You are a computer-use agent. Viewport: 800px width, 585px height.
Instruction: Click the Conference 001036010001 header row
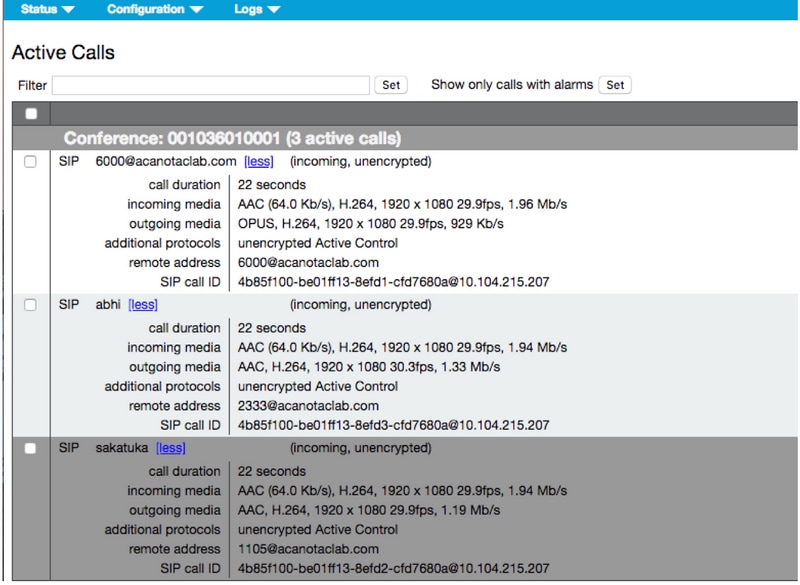[x=405, y=138]
